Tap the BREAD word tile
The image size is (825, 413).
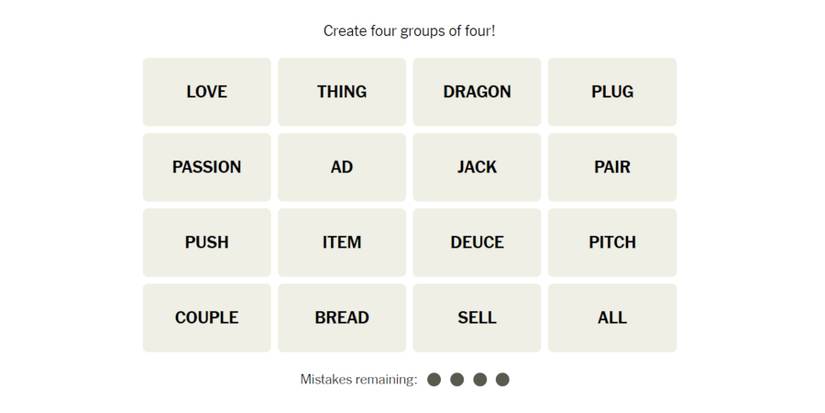(x=342, y=318)
